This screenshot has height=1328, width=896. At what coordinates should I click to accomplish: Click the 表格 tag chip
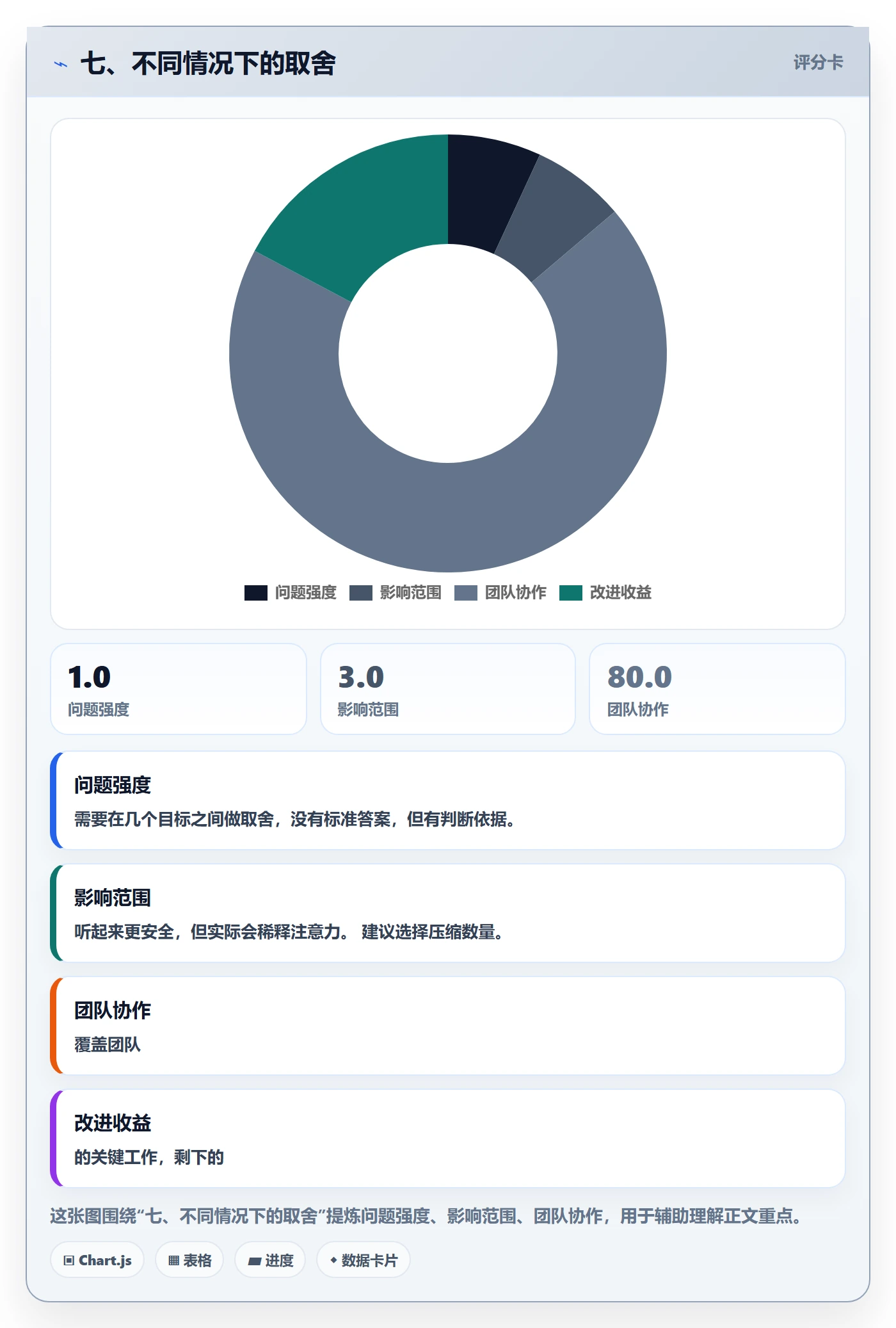point(189,1260)
